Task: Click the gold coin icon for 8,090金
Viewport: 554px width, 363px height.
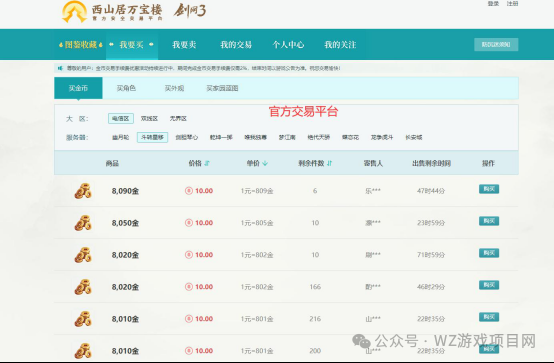Action: (83, 191)
